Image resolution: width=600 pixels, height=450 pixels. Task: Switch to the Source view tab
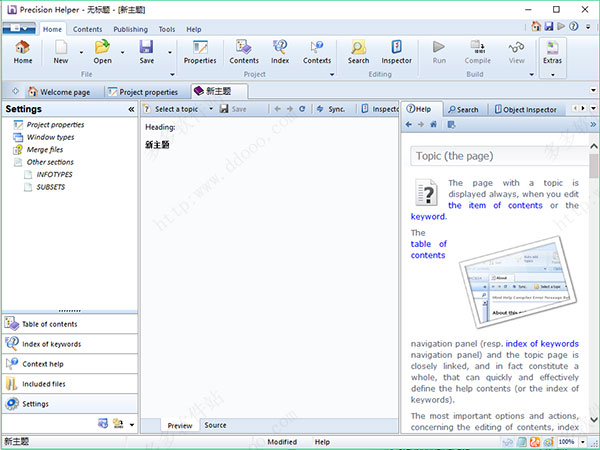215,425
